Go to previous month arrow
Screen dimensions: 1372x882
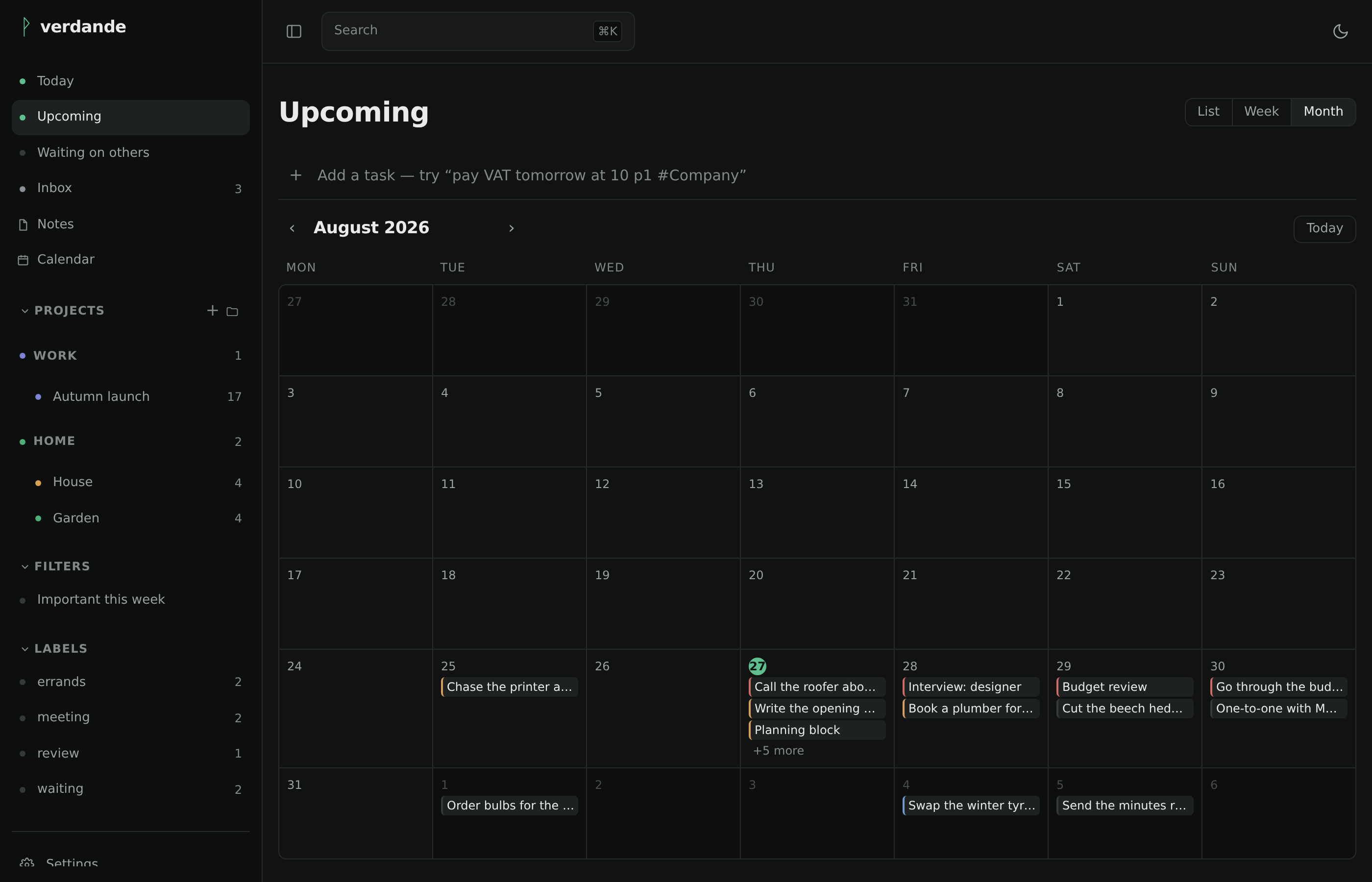(x=292, y=228)
